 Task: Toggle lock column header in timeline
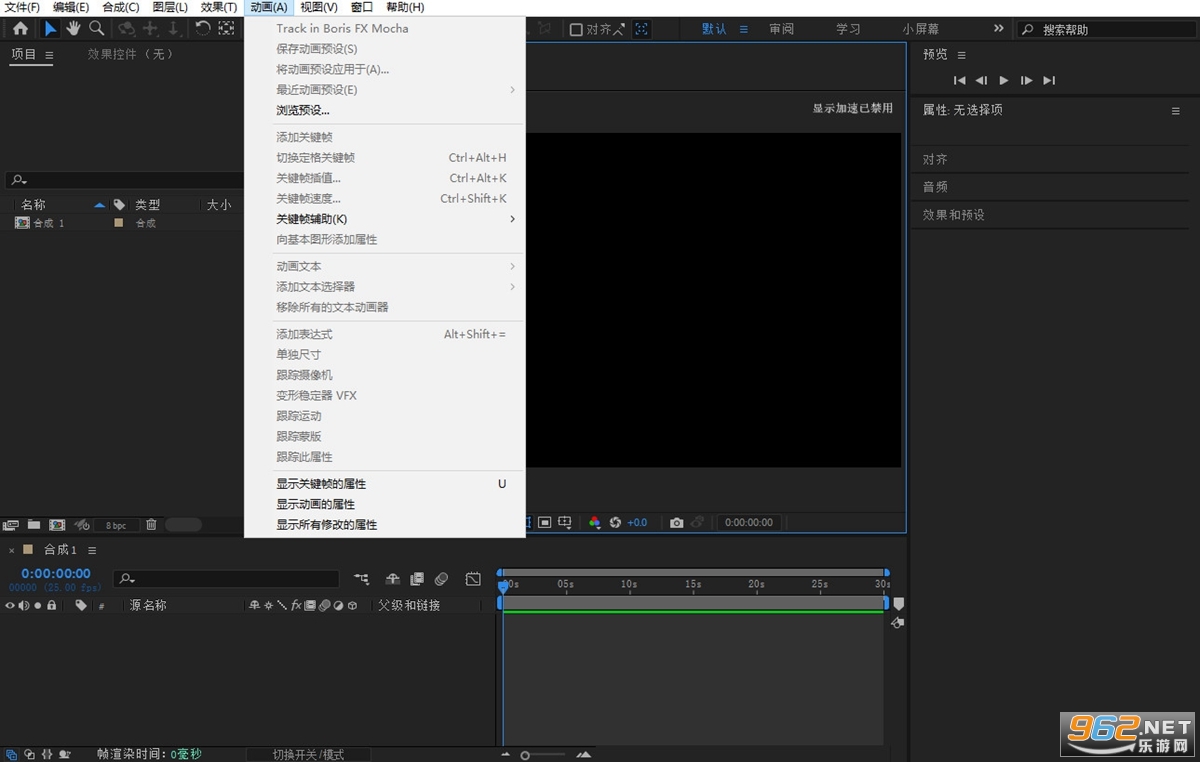click(51, 605)
